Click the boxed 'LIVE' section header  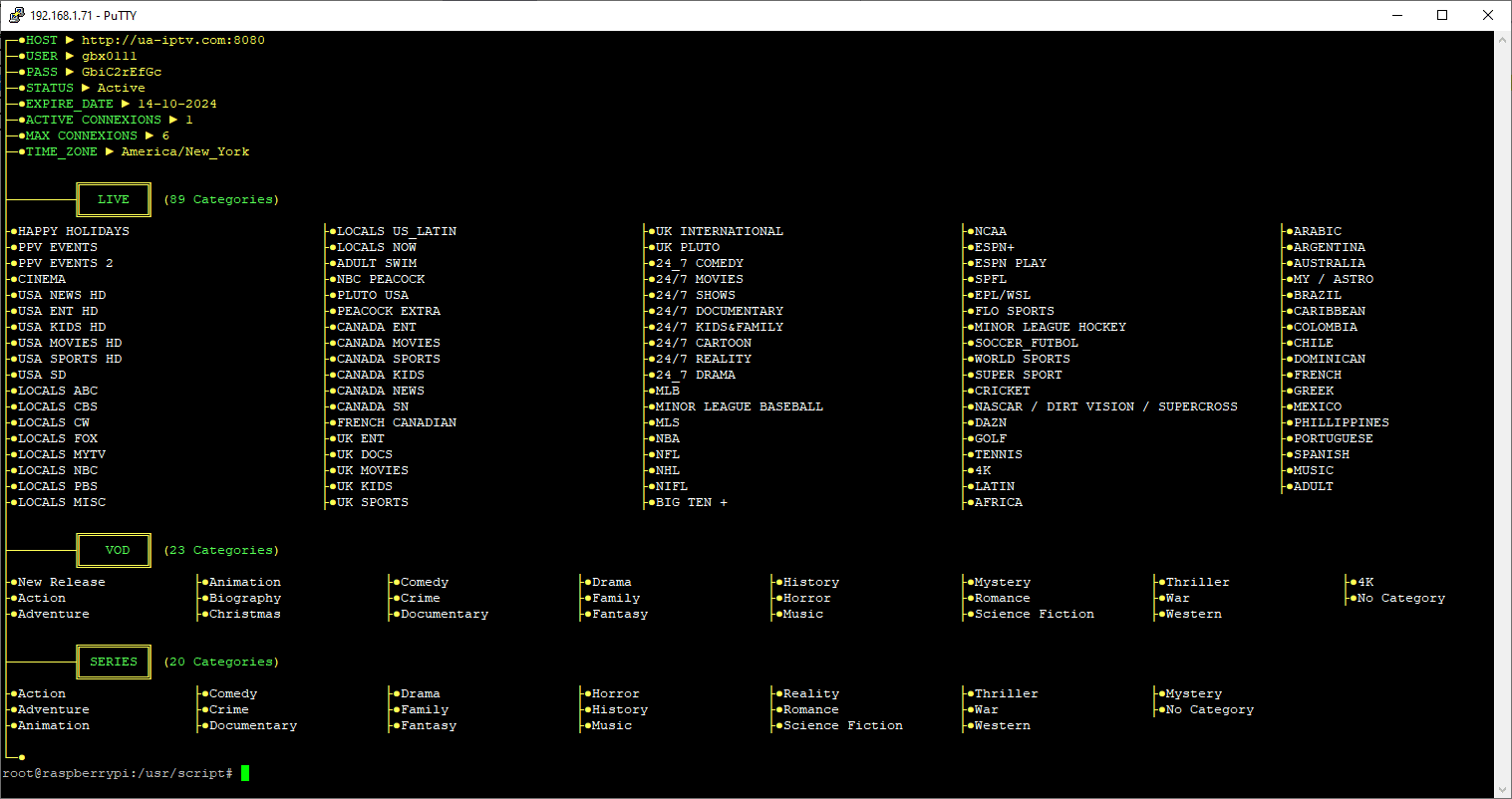click(x=114, y=199)
